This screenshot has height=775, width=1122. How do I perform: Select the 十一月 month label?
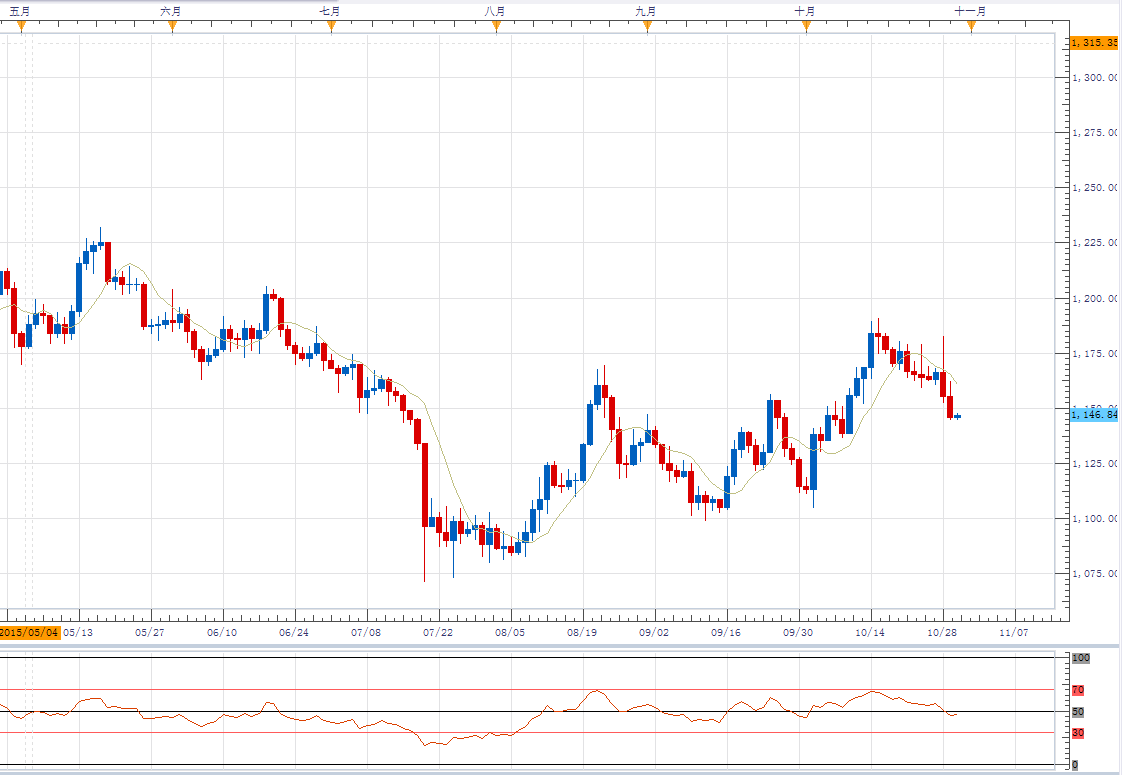(x=970, y=11)
